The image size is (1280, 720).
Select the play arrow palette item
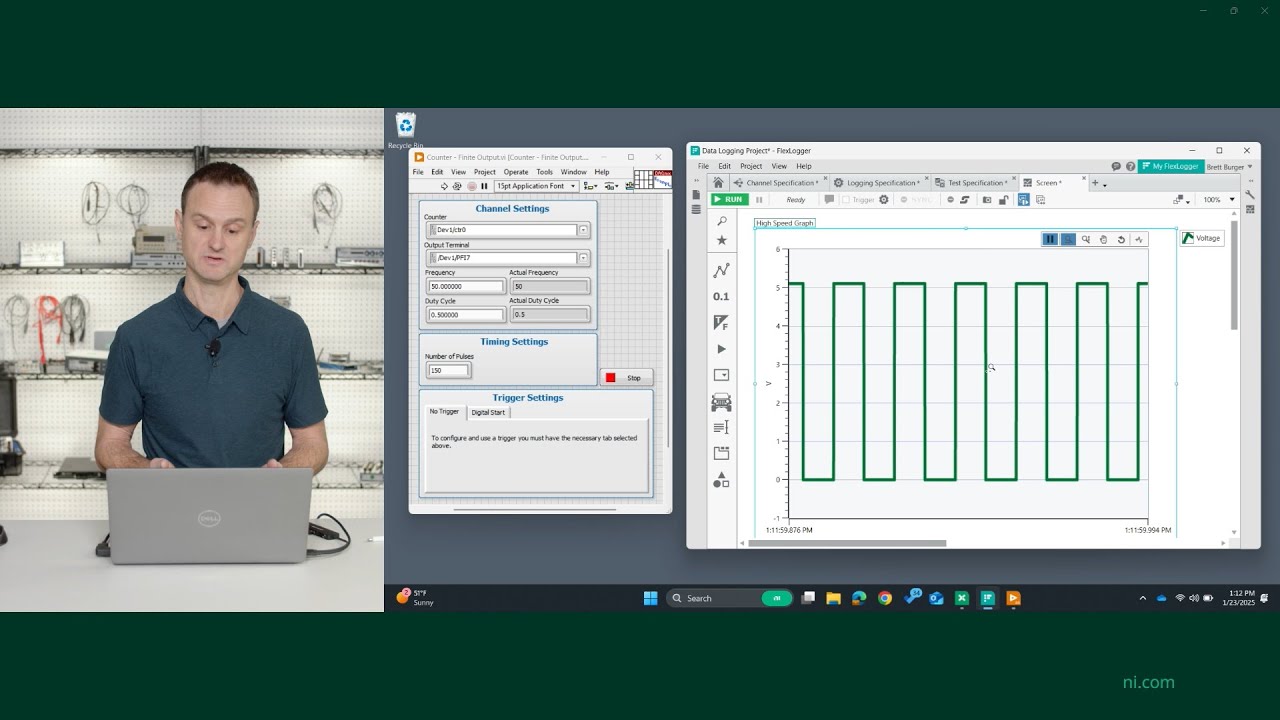pyautogui.click(x=721, y=349)
